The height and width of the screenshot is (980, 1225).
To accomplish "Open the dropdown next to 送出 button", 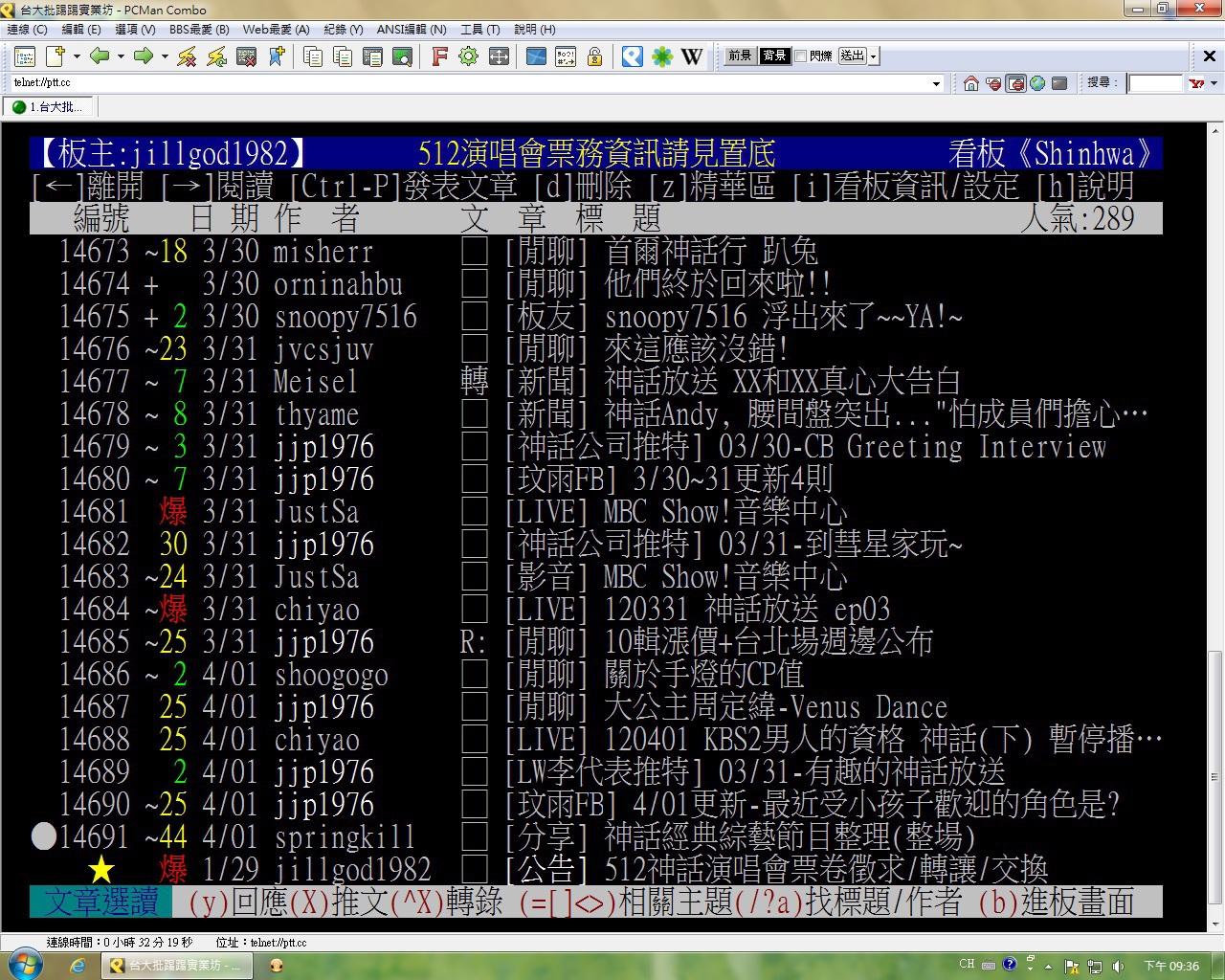I will click(874, 56).
